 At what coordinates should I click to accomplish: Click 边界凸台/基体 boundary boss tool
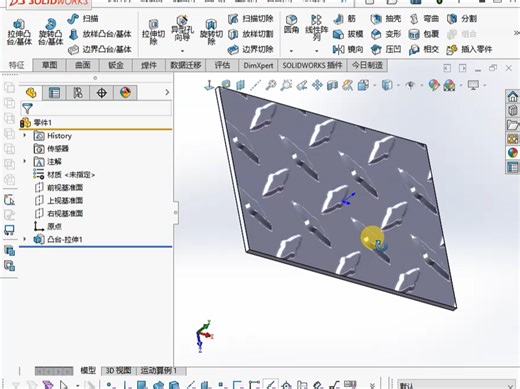100,50
